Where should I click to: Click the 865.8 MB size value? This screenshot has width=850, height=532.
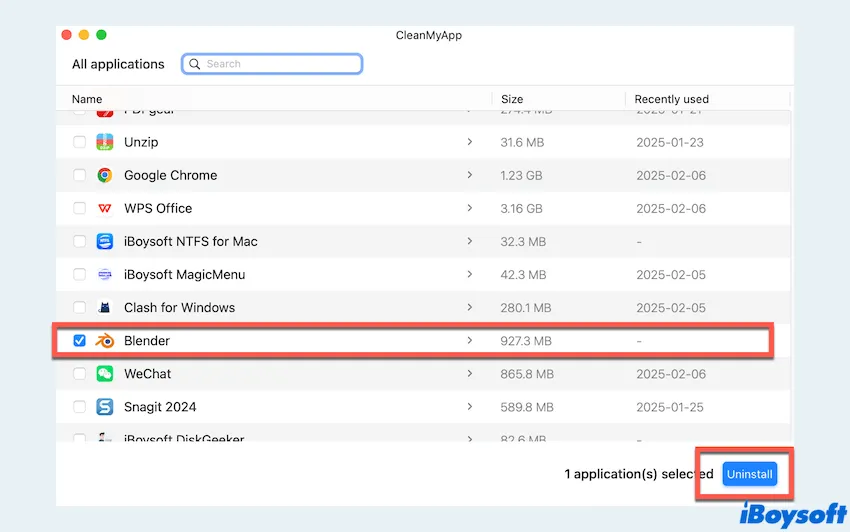pos(527,374)
